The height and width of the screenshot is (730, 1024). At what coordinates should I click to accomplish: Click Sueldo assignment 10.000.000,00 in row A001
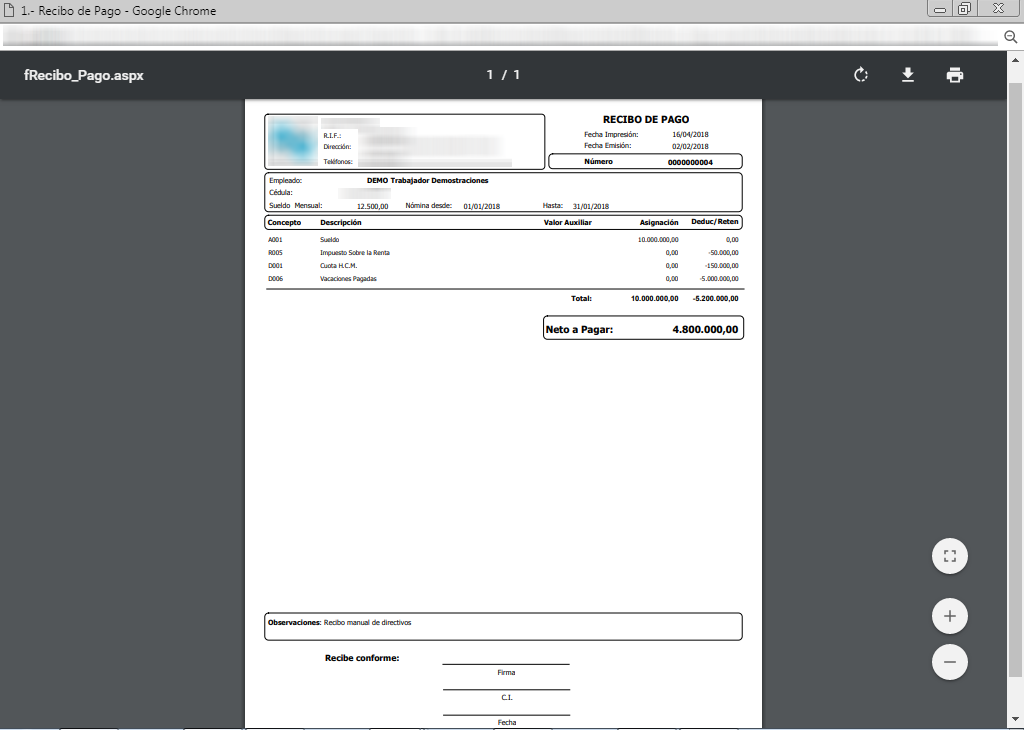[658, 240]
